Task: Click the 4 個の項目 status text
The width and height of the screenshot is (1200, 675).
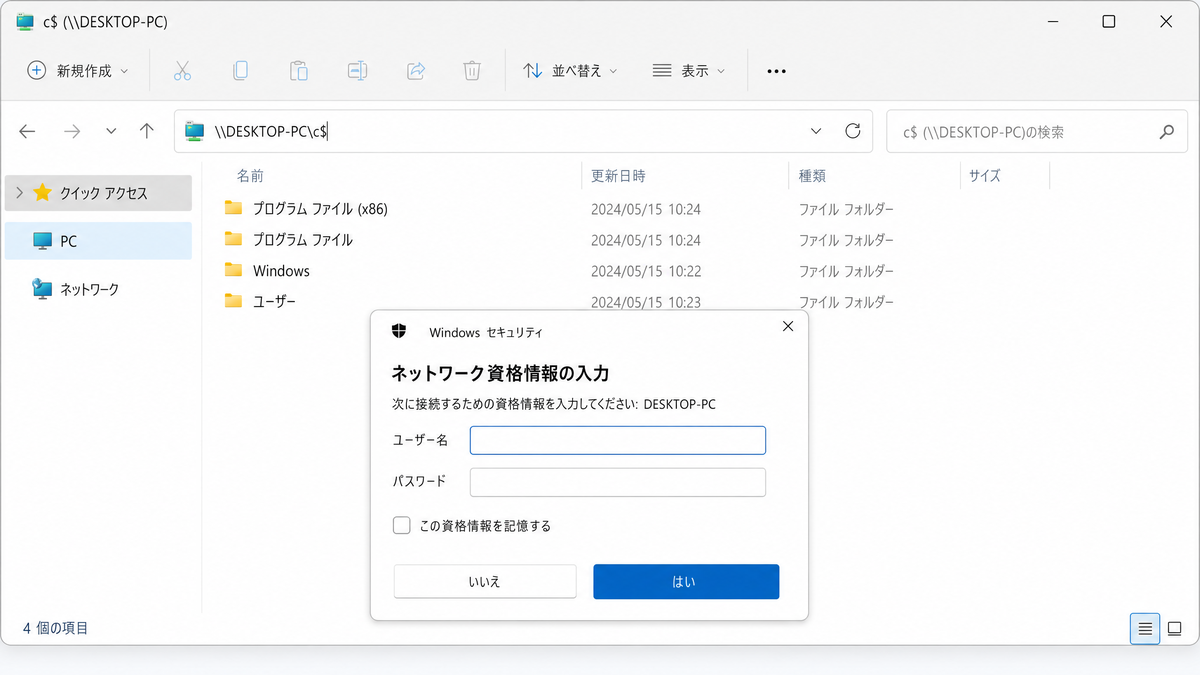Action: 56,628
